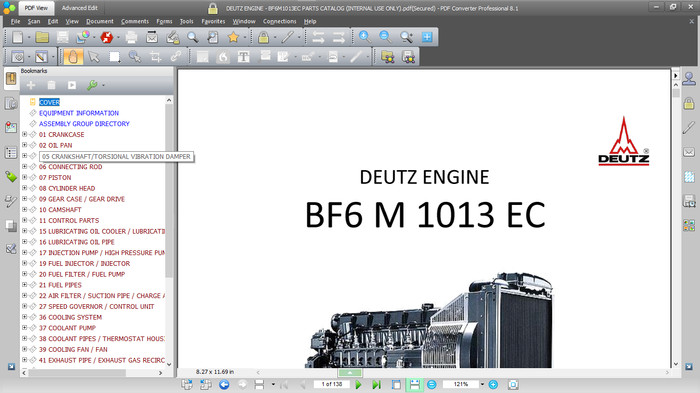
Task: Go to previous view blue arrow
Action: coord(224,385)
